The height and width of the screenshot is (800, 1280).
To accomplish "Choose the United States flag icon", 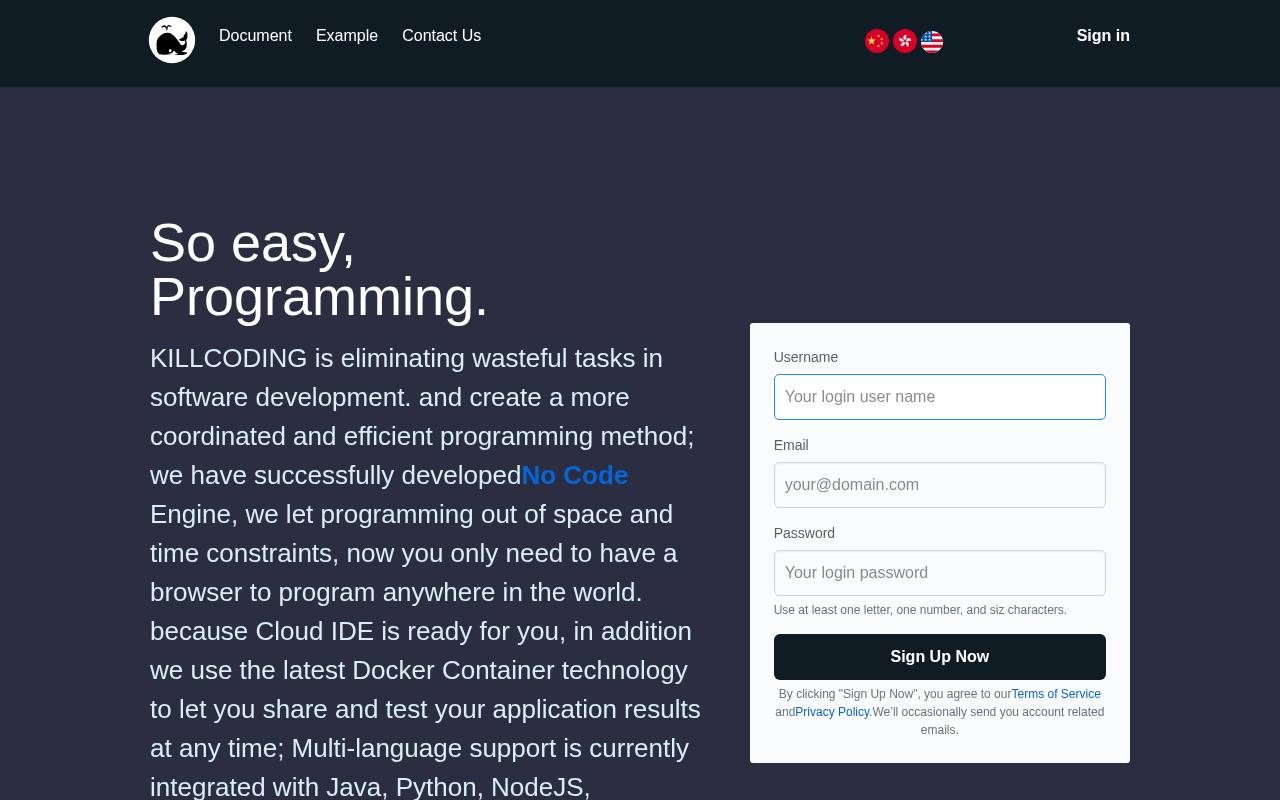I will (932, 41).
